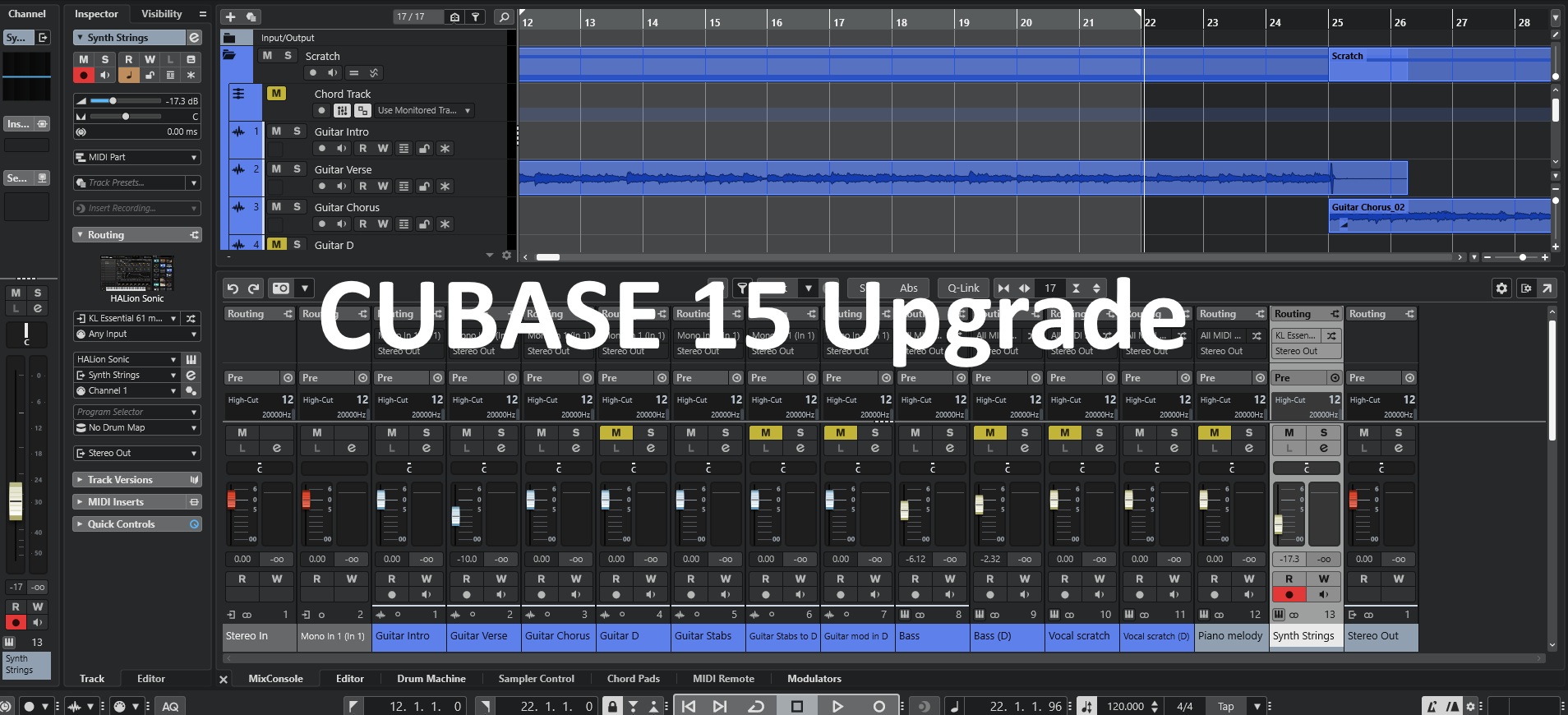Open the HALion Sonic output routing dropdown
The width and height of the screenshot is (1568, 715).
click(x=137, y=453)
